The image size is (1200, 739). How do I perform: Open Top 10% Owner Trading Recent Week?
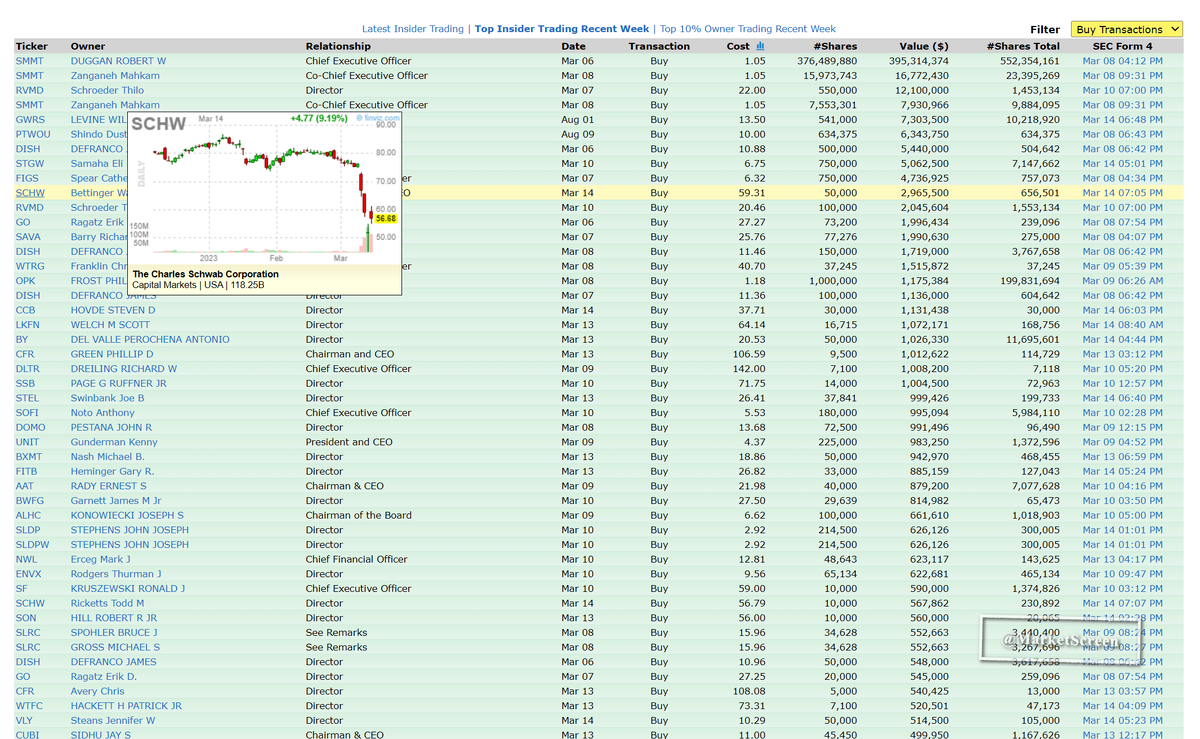point(748,29)
